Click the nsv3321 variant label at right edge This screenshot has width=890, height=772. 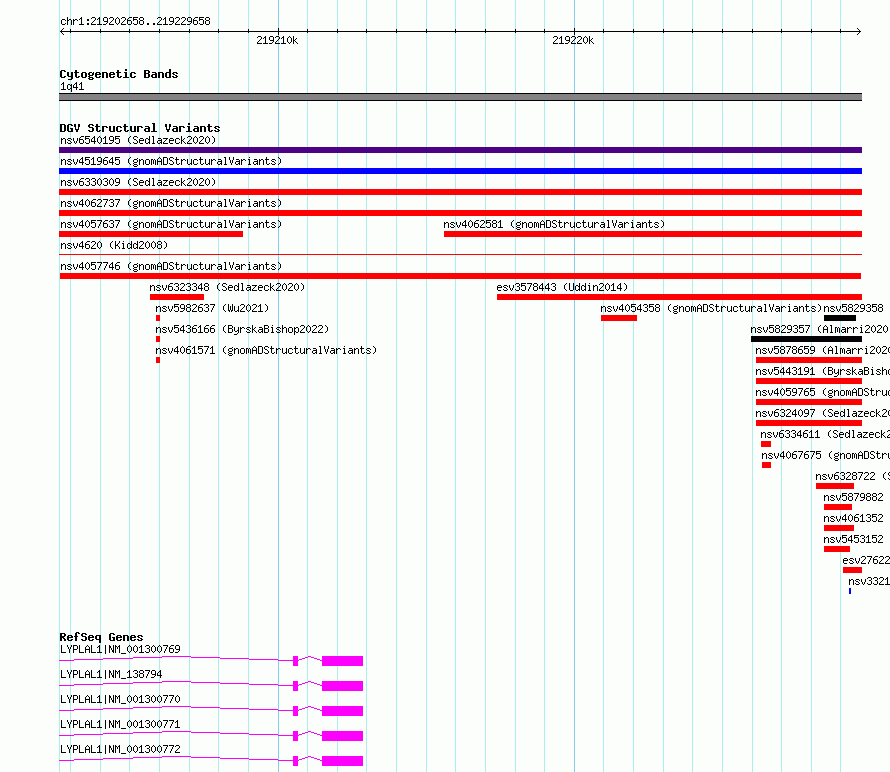(x=869, y=581)
